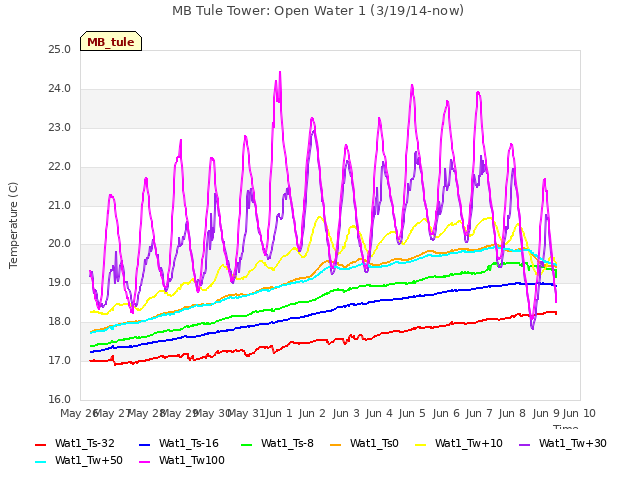
Task: Click the Jun 7 x-axis date label
Action: (x=479, y=413)
